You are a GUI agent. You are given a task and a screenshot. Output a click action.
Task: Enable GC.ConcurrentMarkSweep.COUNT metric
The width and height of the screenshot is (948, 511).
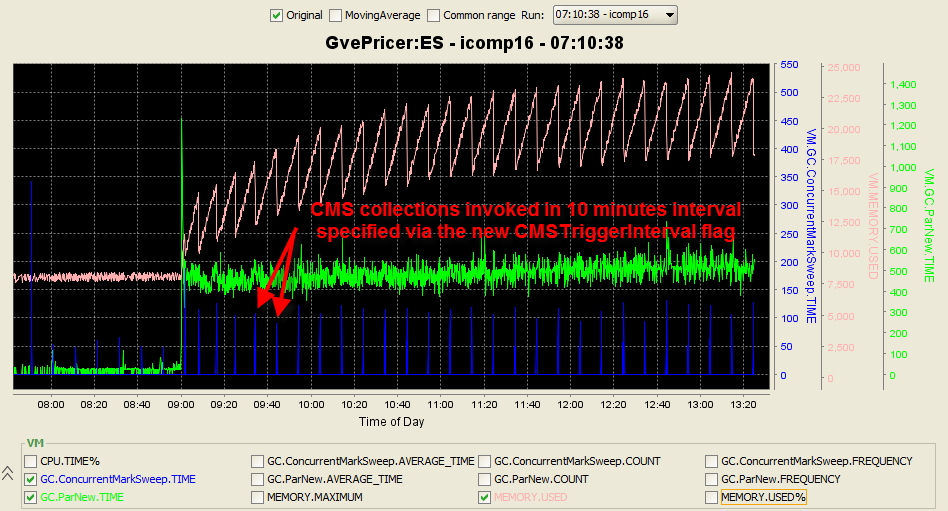485,461
